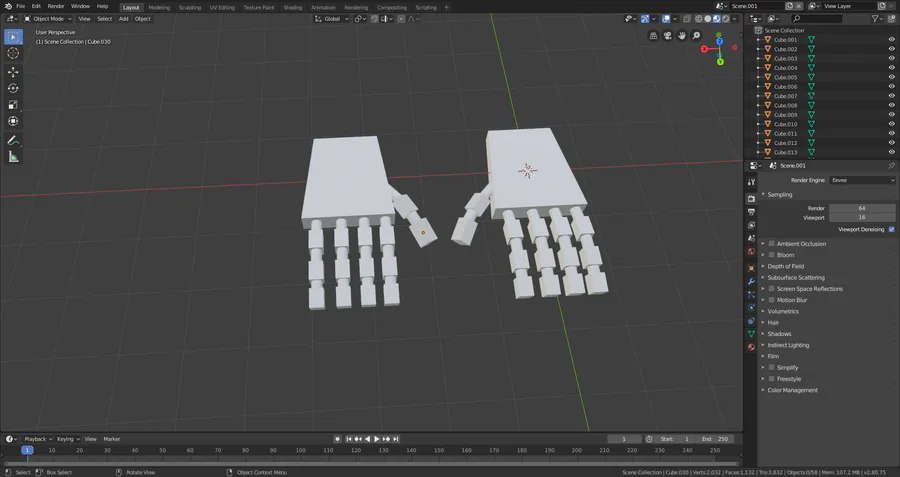
Task: Expand Cube.003 in the outliner
Action: pyautogui.click(x=759, y=59)
